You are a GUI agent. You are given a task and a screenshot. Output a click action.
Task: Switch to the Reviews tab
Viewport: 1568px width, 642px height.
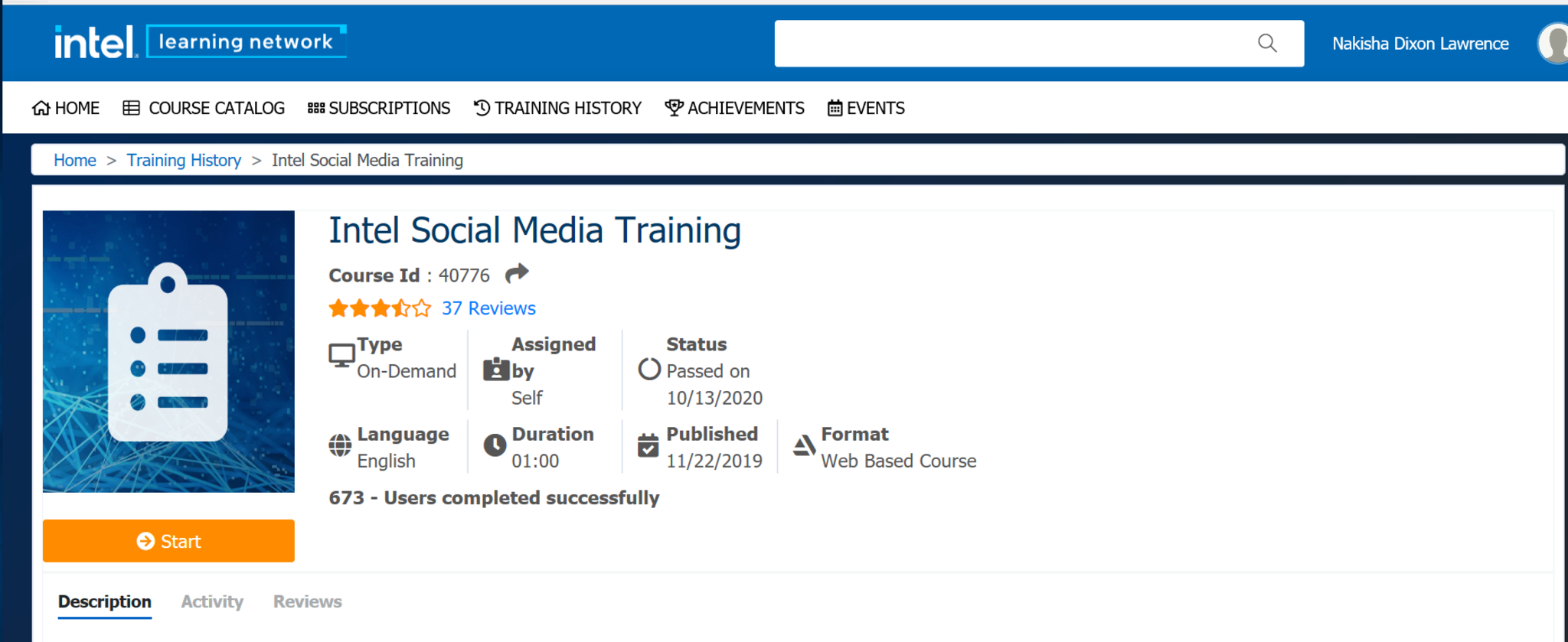coord(308,601)
